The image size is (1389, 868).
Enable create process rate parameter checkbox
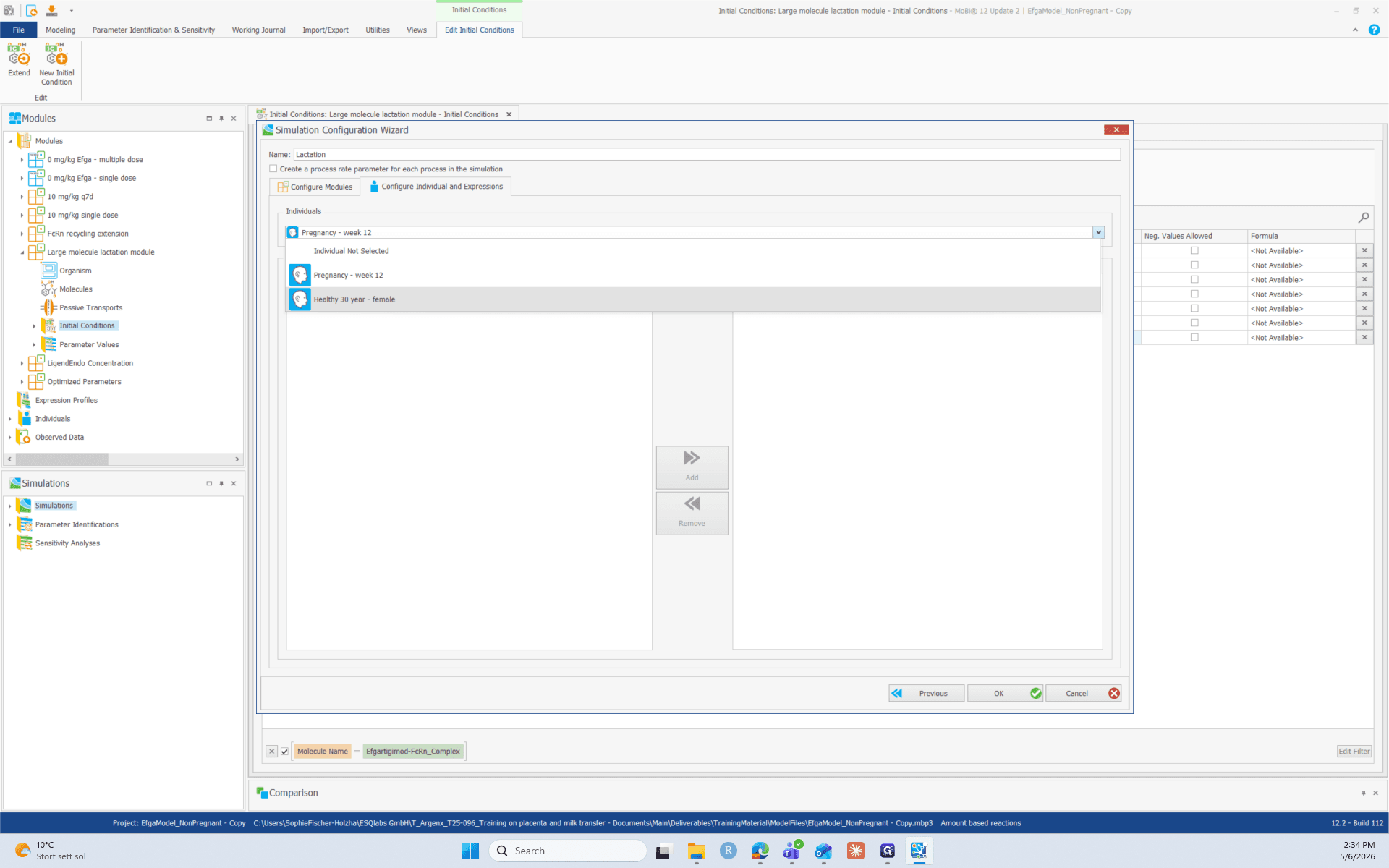point(273,169)
